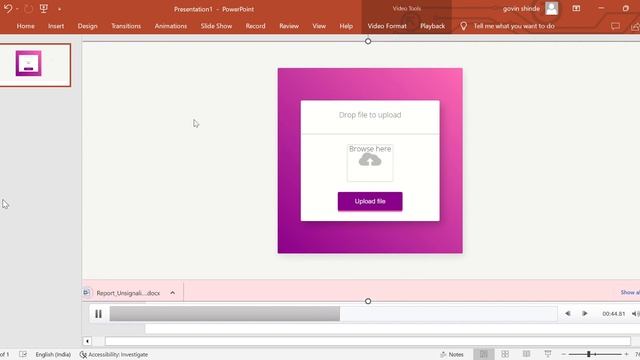Viewport: 640px width, 360px height.
Task: Open the Help tab
Action: 346,26
